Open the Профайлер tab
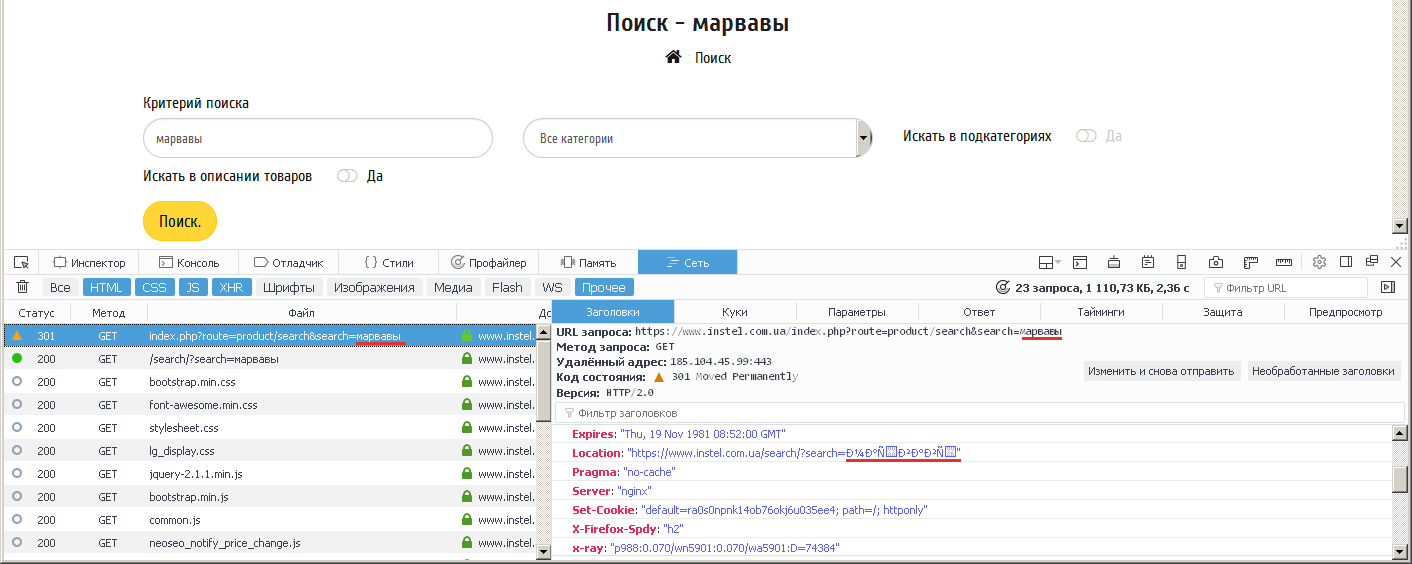 click(x=489, y=262)
